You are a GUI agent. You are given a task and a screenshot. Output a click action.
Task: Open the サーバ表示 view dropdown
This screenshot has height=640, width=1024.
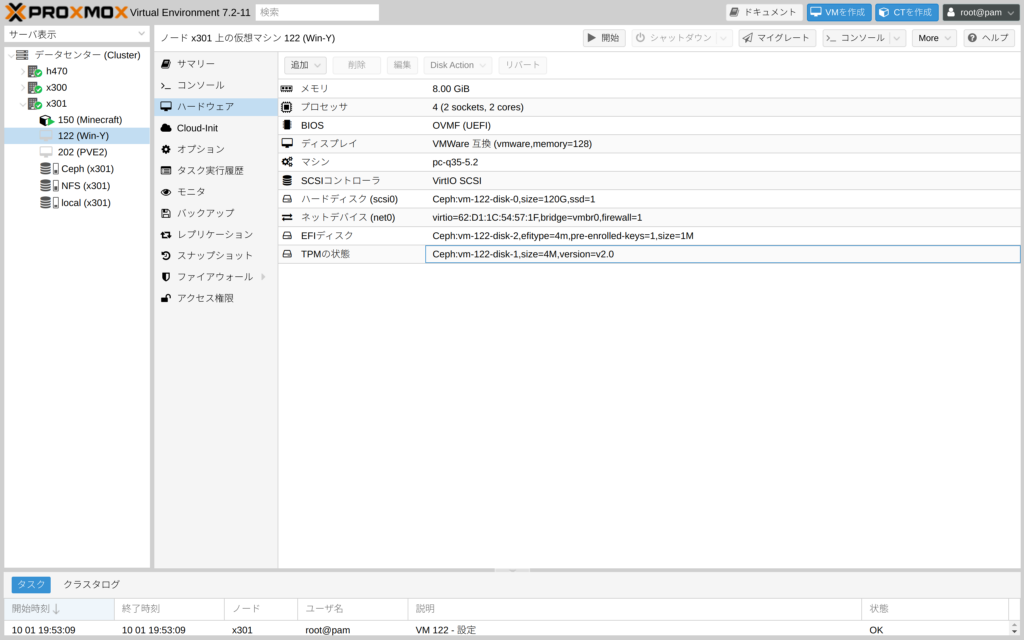pos(77,34)
